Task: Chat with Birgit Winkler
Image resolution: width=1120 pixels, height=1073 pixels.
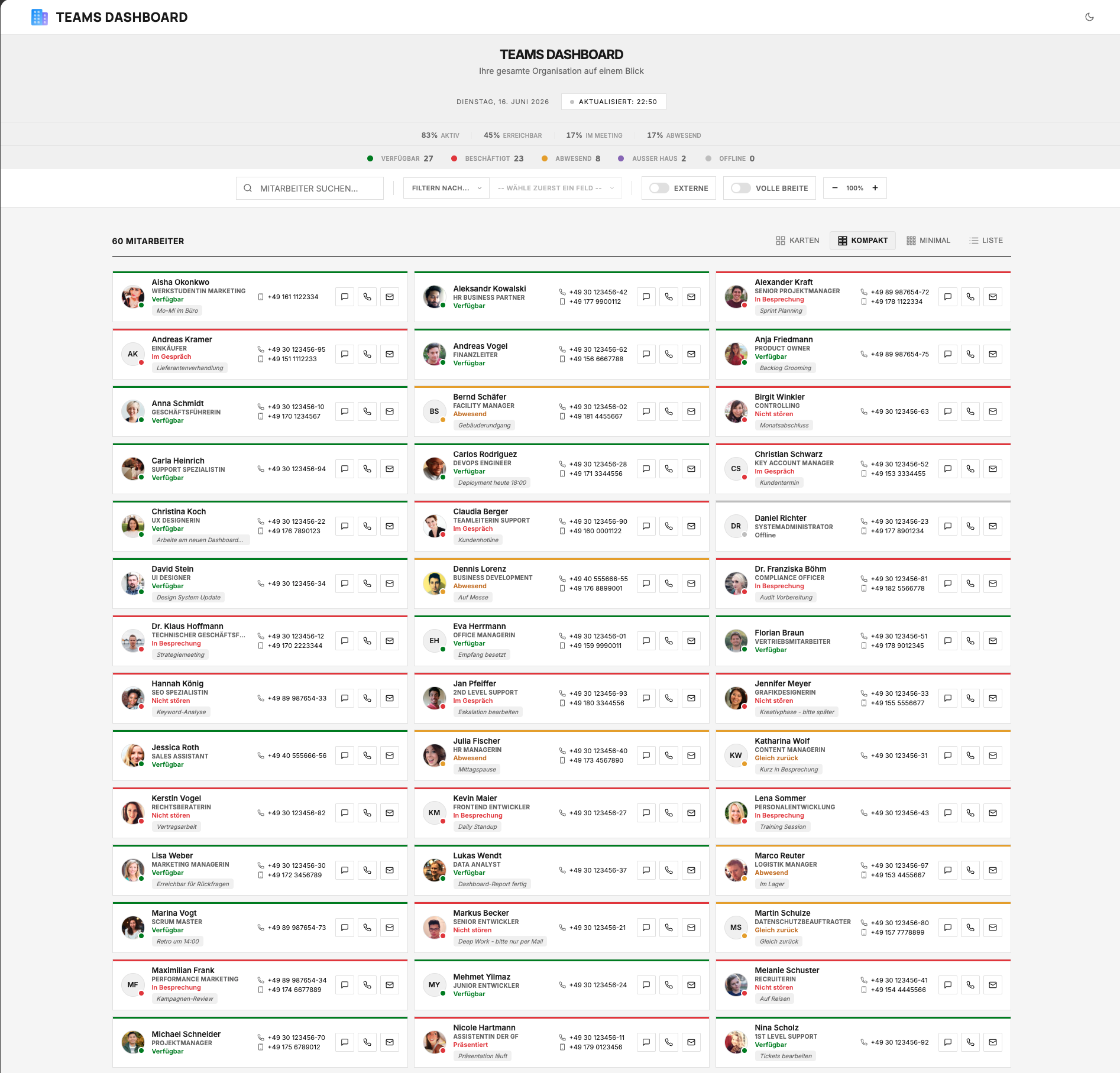Action: click(x=948, y=411)
